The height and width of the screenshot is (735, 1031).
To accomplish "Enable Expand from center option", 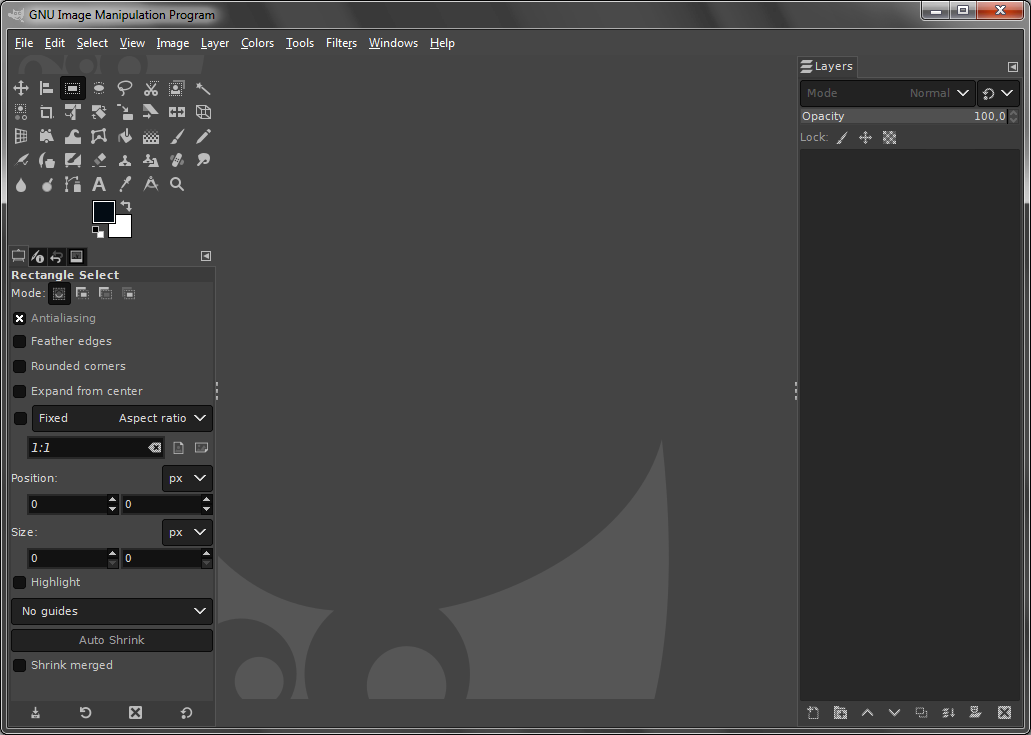I will (x=20, y=391).
